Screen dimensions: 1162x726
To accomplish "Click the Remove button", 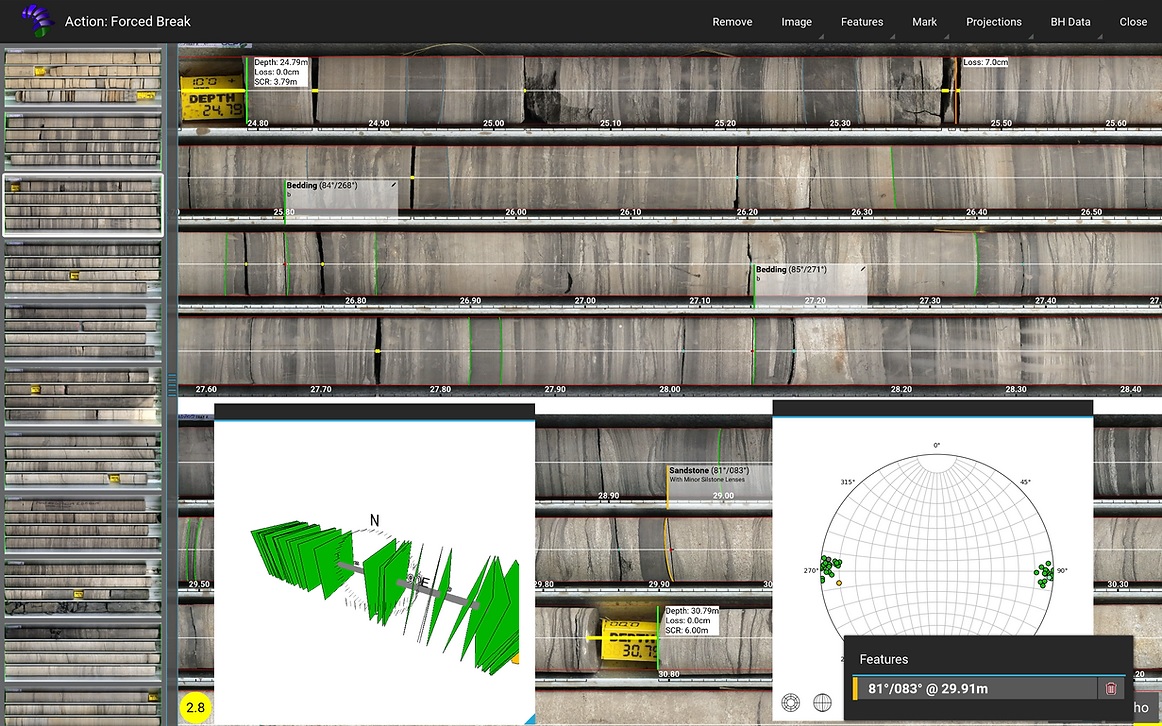I will point(732,21).
